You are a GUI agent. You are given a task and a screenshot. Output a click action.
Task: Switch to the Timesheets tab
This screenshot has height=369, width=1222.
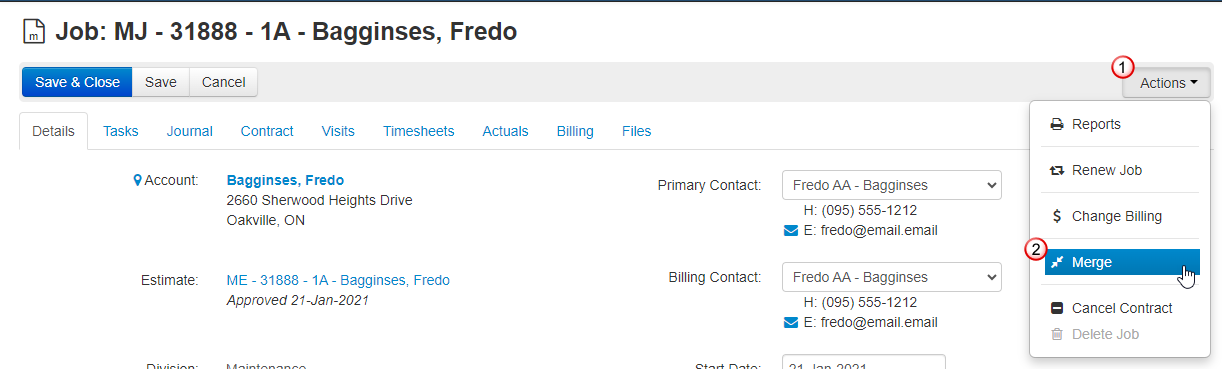coord(418,131)
